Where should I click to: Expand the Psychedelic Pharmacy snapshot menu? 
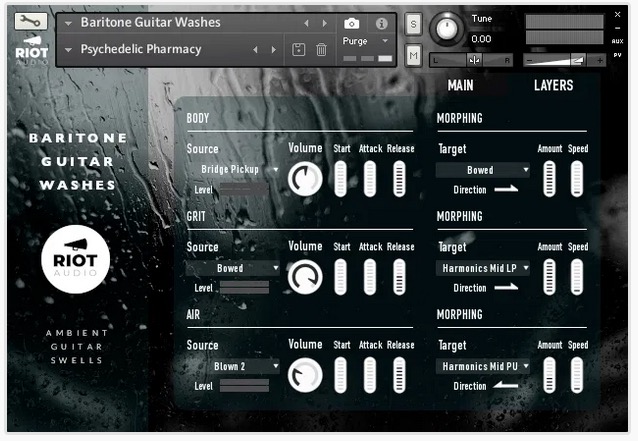point(68,50)
